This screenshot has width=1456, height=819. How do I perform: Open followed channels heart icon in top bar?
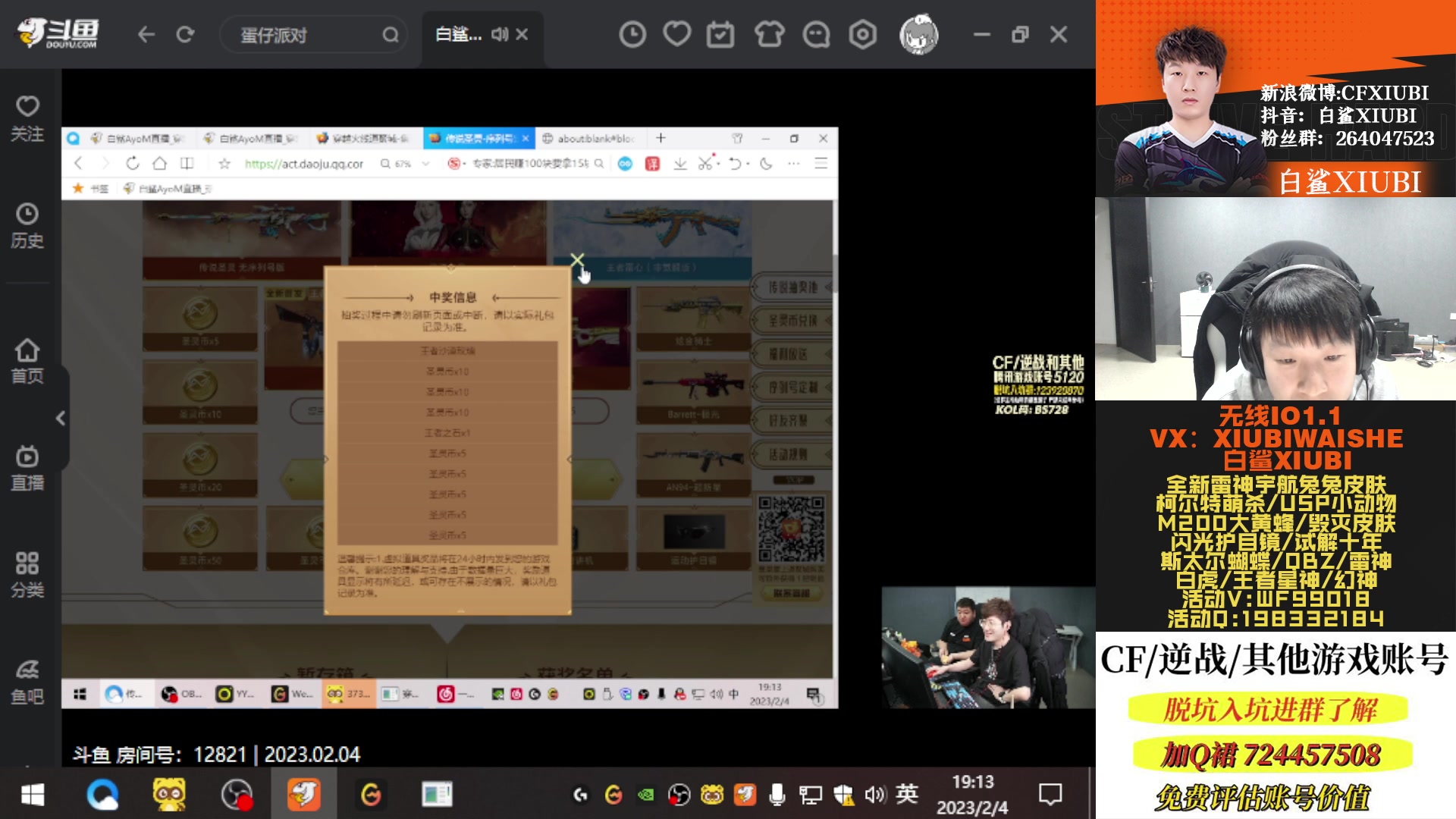(x=676, y=34)
